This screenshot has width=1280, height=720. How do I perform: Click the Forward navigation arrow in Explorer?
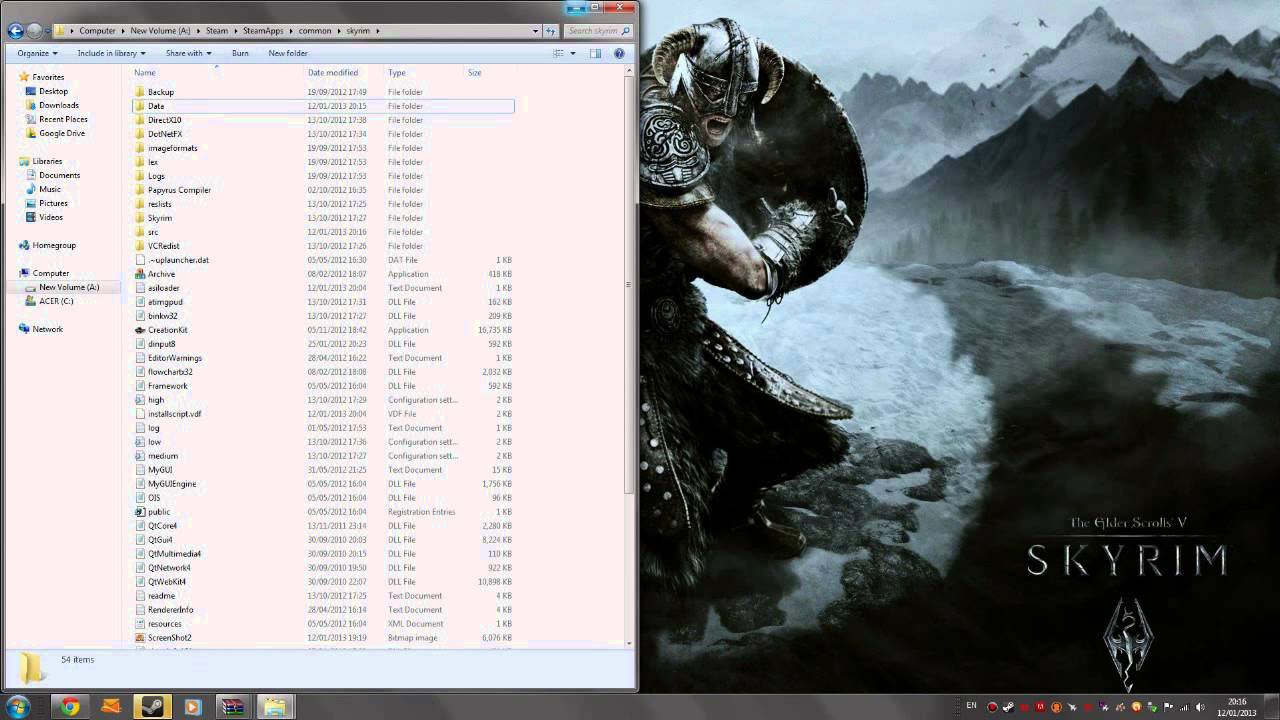click(35, 31)
